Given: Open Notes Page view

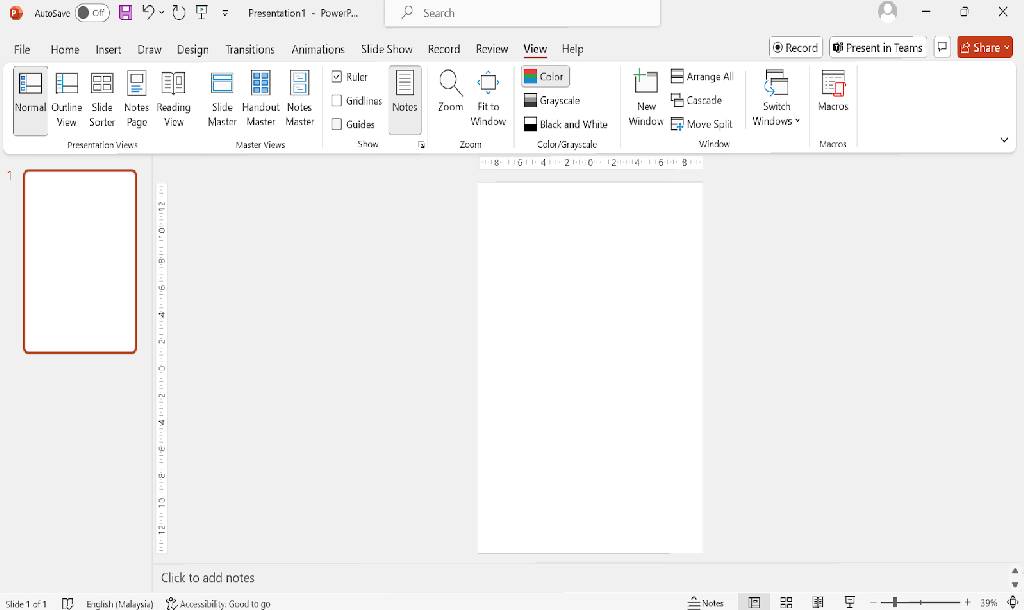Looking at the screenshot, I should coord(136,101).
